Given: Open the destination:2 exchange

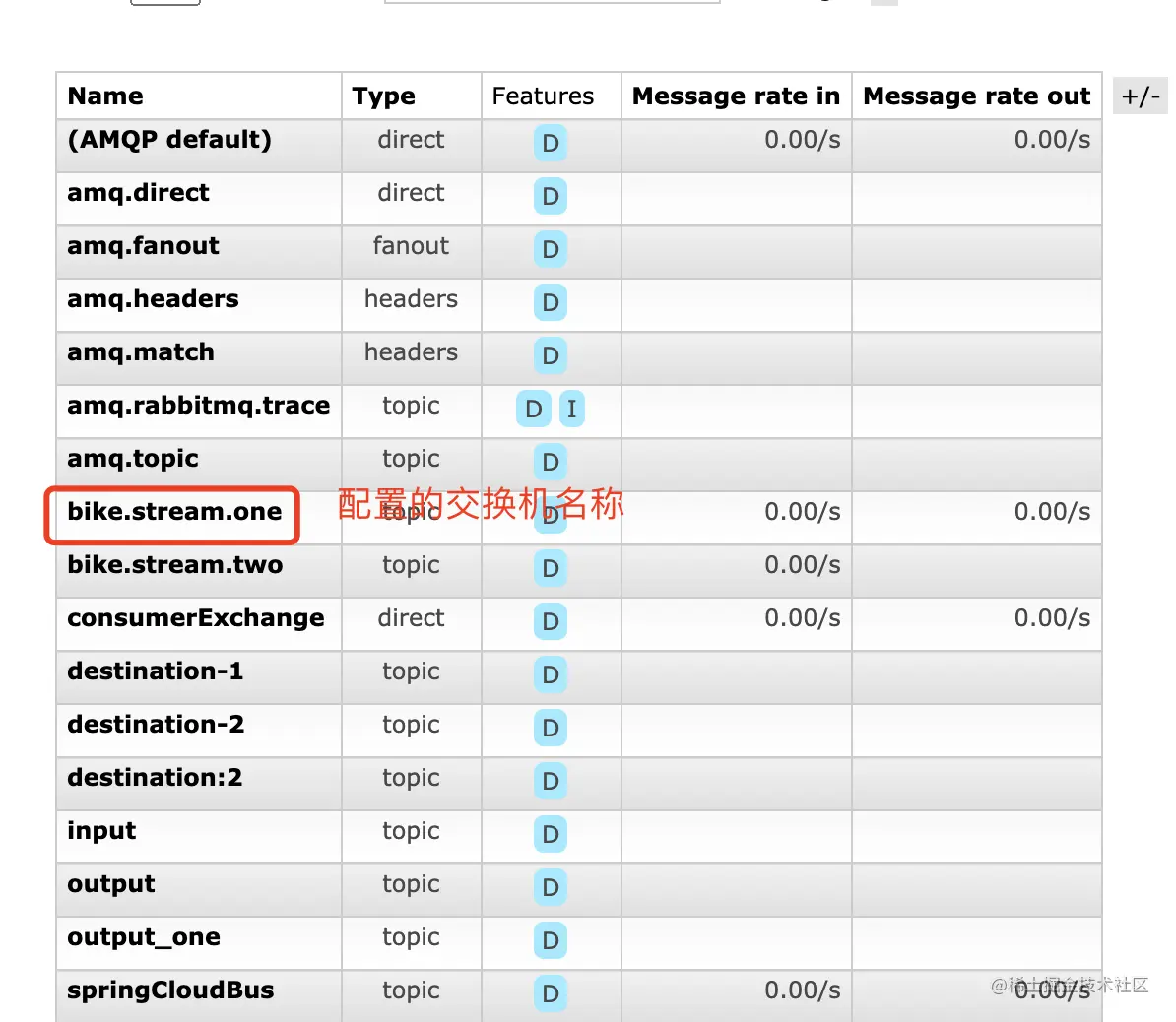Looking at the screenshot, I should click(x=155, y=778).
